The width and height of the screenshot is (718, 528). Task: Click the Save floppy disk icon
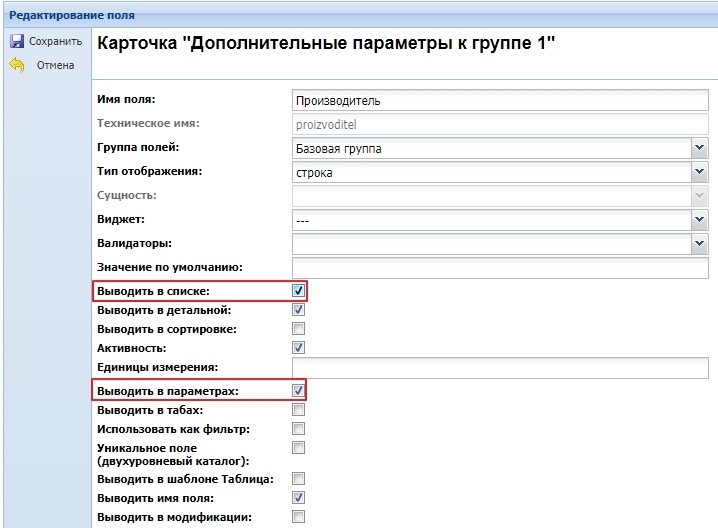coord(16,42)
